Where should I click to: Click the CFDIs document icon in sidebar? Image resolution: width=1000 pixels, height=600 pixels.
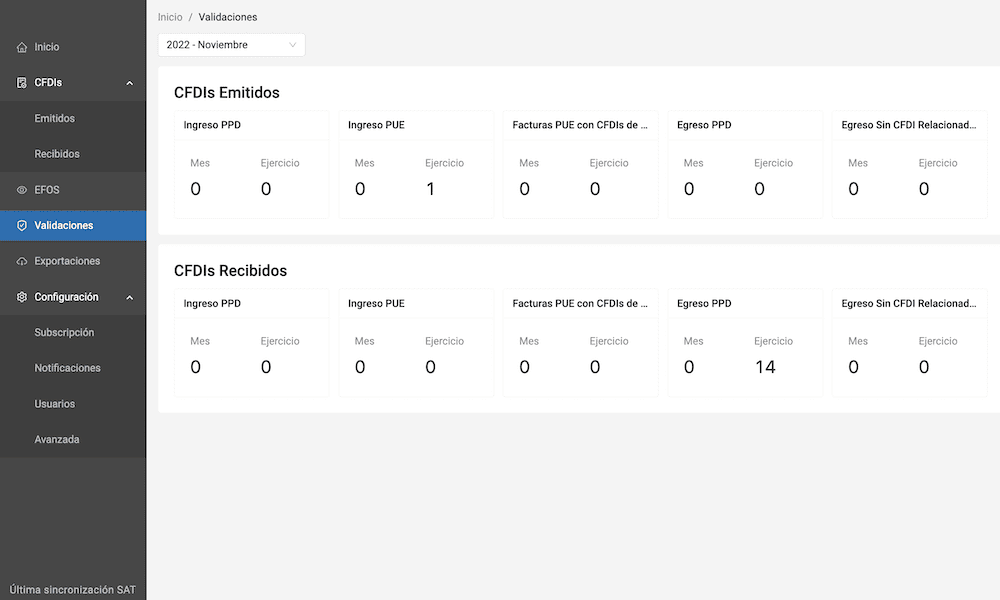coord(22,83)
